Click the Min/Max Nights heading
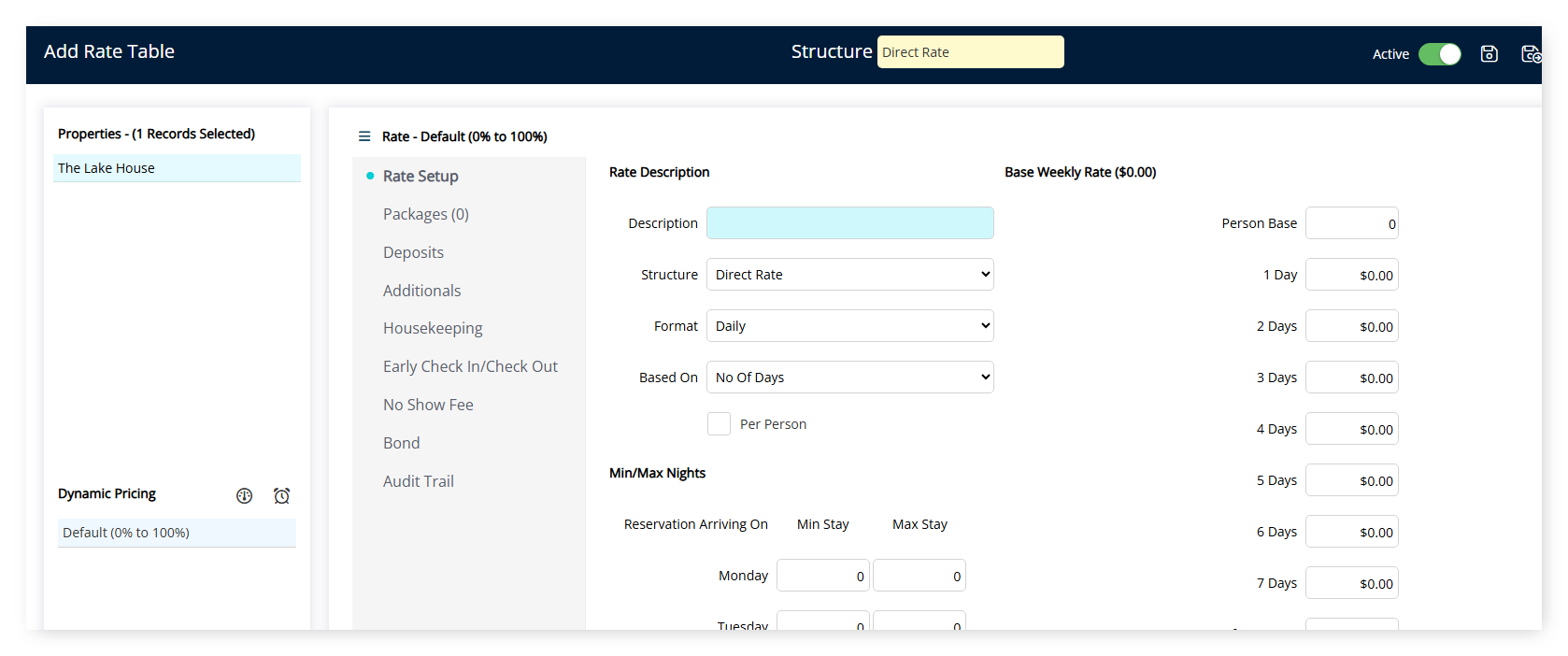1568x656 pixels. coord(657,473)
